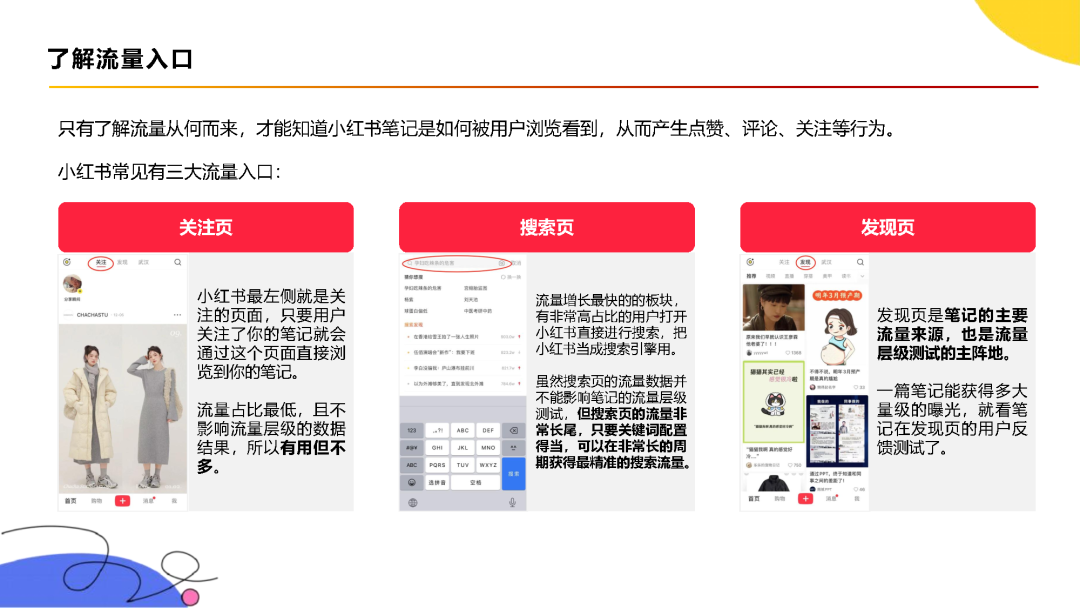Expand the category list chevron on the 发现页

coord(862,275)
